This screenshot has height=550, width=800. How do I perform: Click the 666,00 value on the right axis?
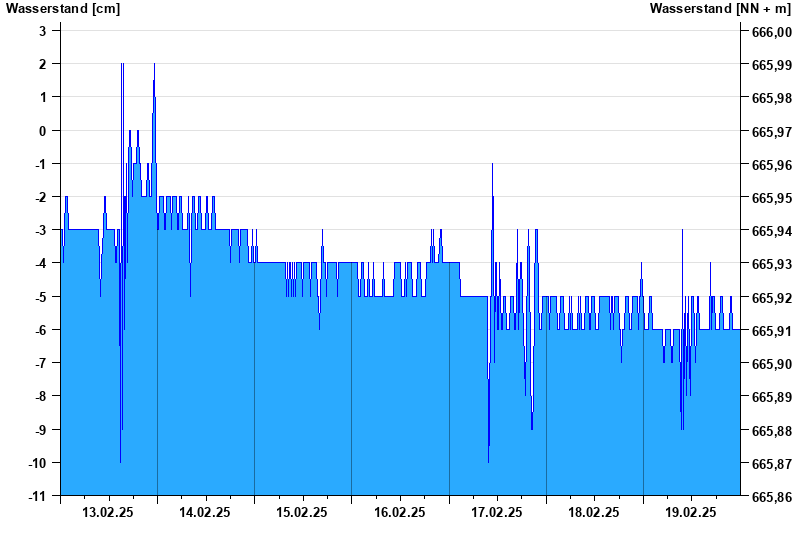point(770,32)
